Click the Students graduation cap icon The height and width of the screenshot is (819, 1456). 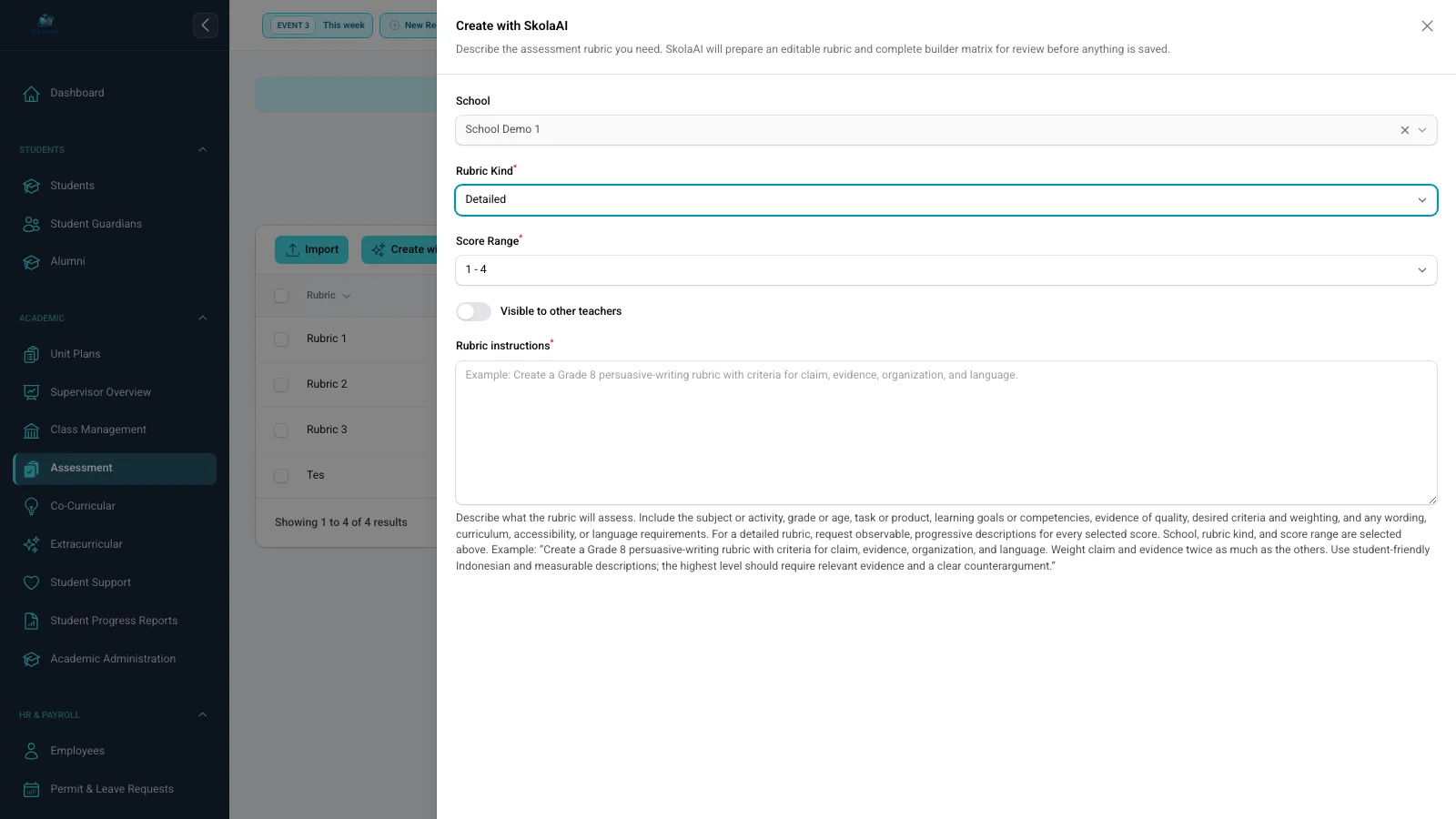click(32, 186)
